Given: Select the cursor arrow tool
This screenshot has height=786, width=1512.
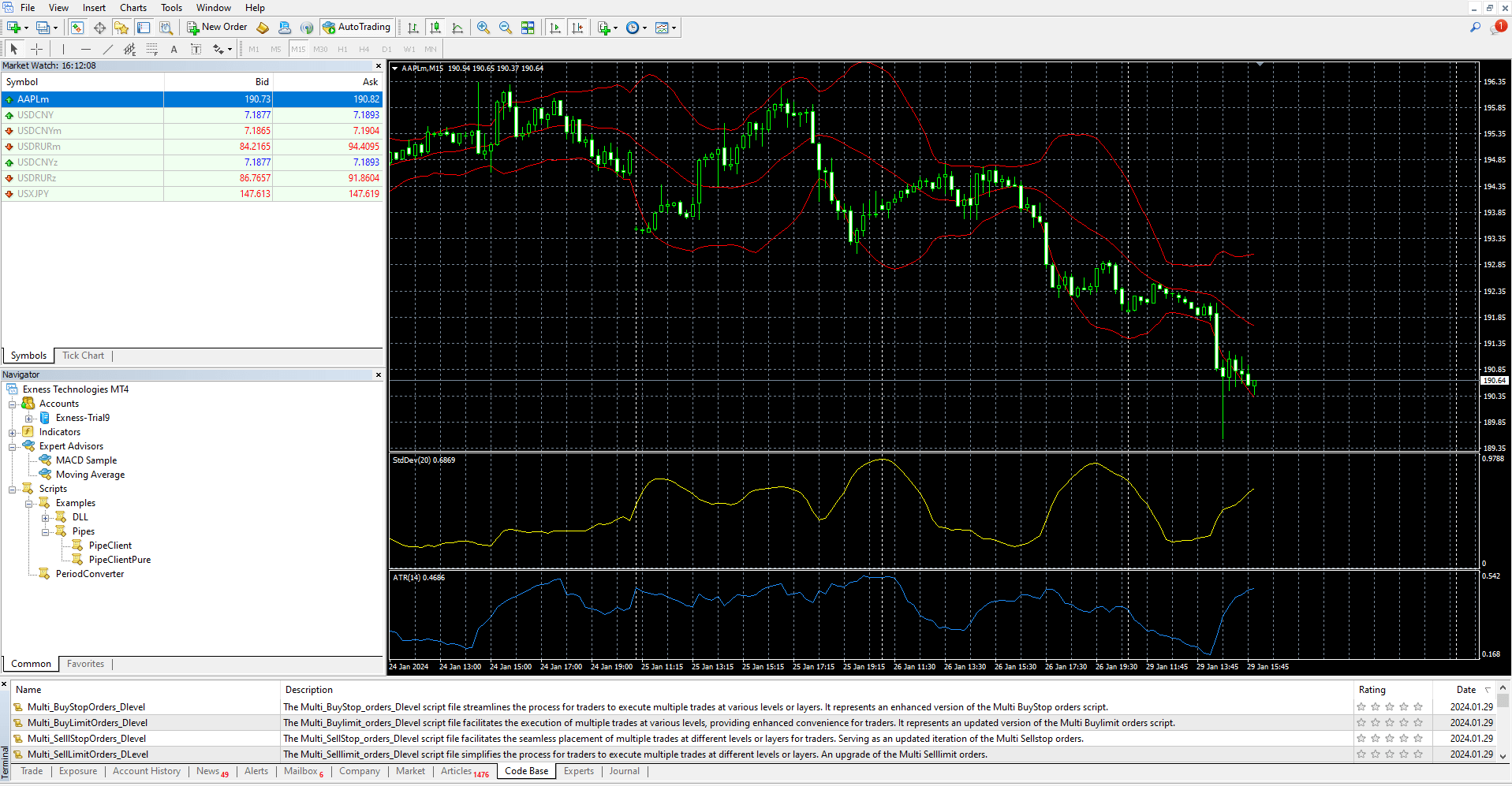Looking at the screenshot, I should point(14,49).
